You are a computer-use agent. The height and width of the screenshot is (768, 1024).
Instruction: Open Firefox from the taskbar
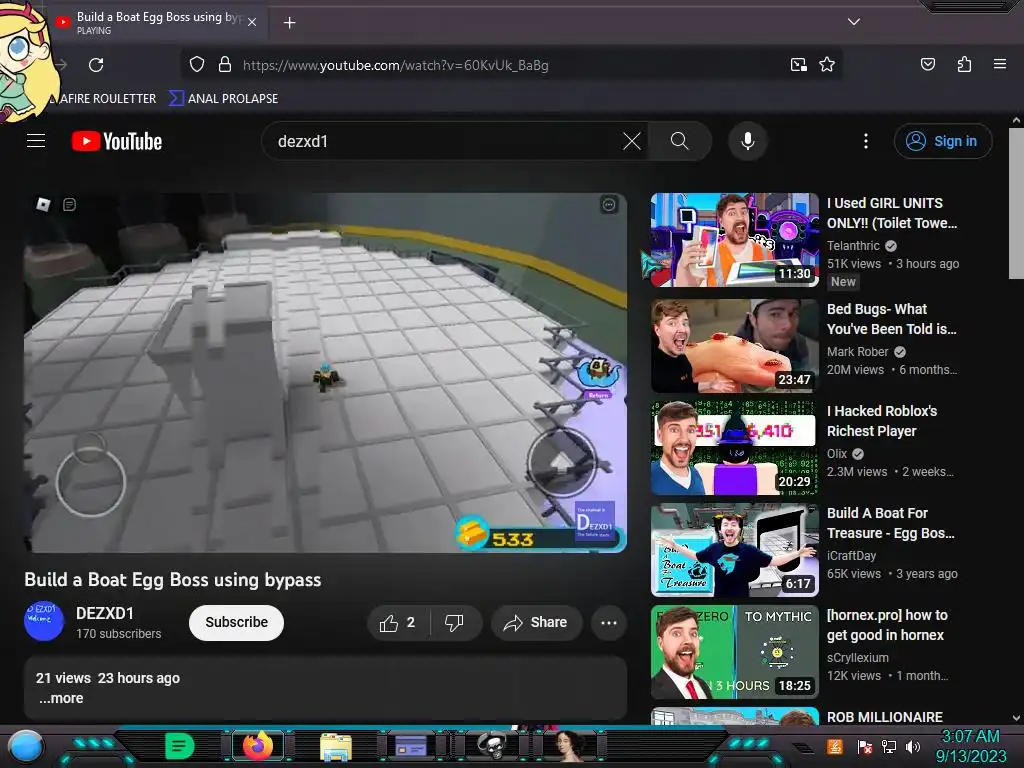click(257, 746)
